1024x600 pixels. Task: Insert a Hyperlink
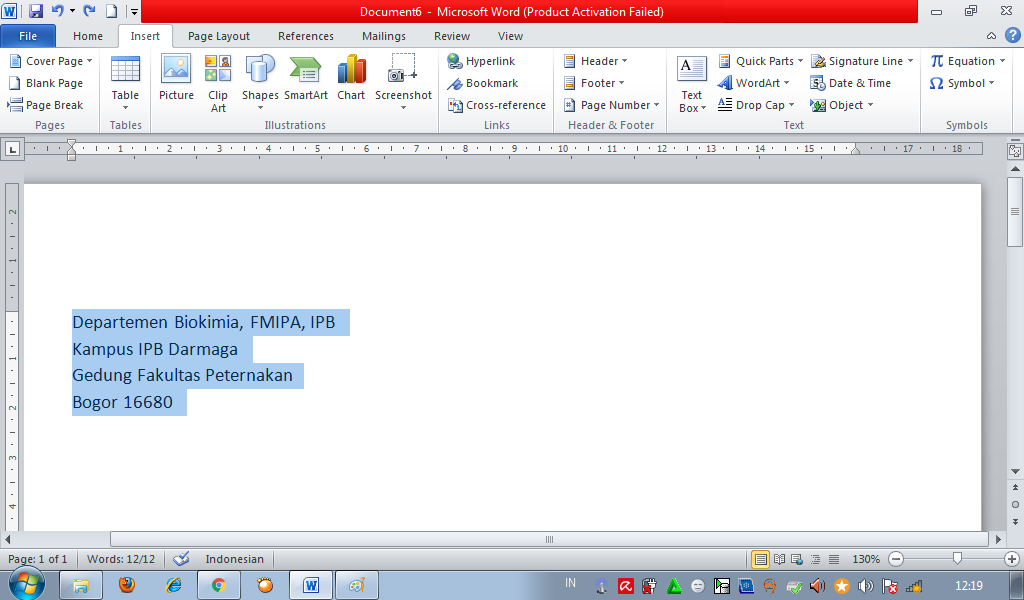pos(487,60)
